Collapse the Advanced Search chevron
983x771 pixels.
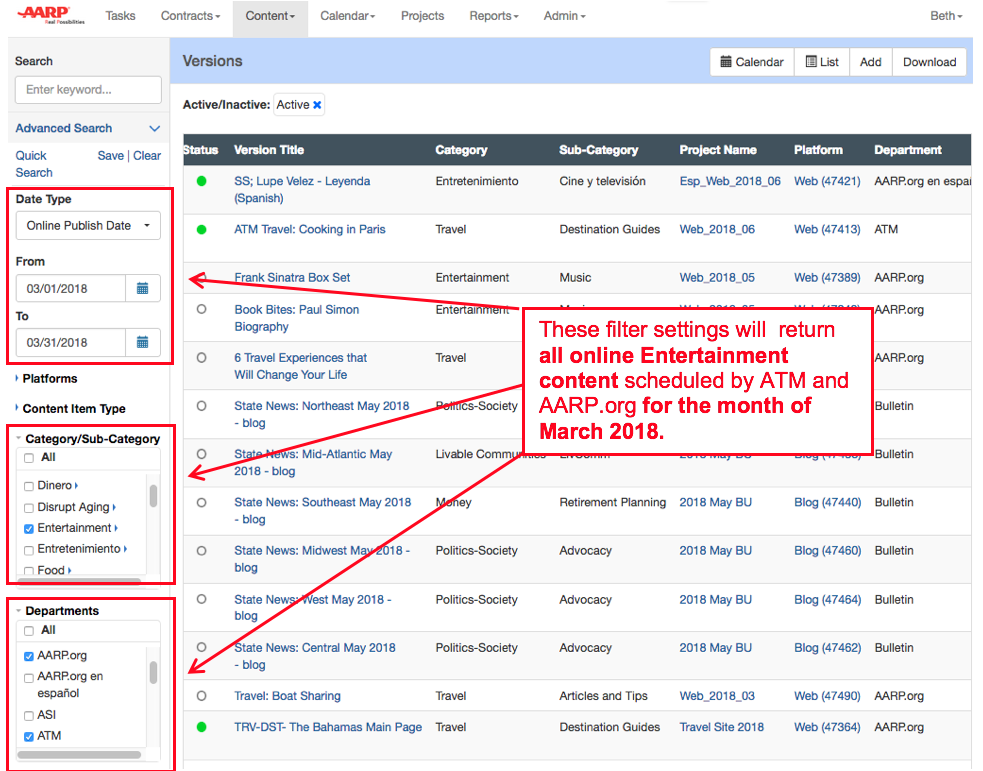[154, 128]
